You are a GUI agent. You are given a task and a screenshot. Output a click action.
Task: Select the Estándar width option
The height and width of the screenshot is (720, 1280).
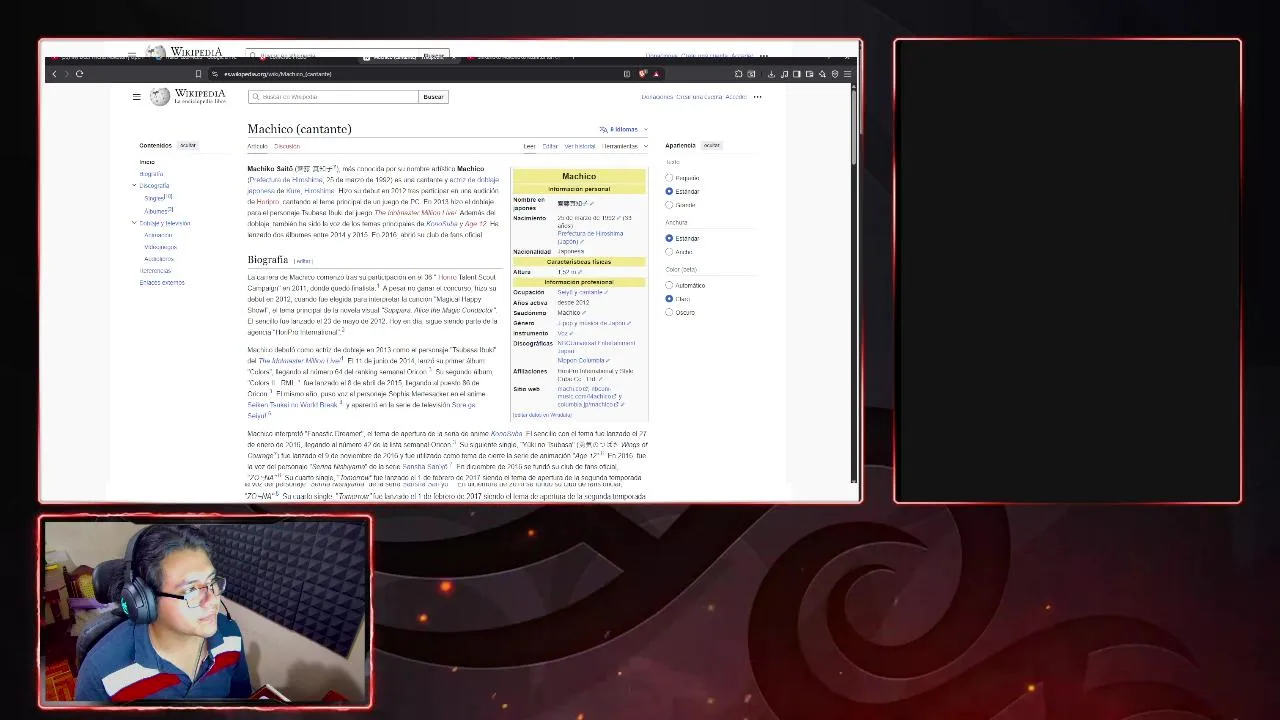pyautogui.click(x=669, y=238)
